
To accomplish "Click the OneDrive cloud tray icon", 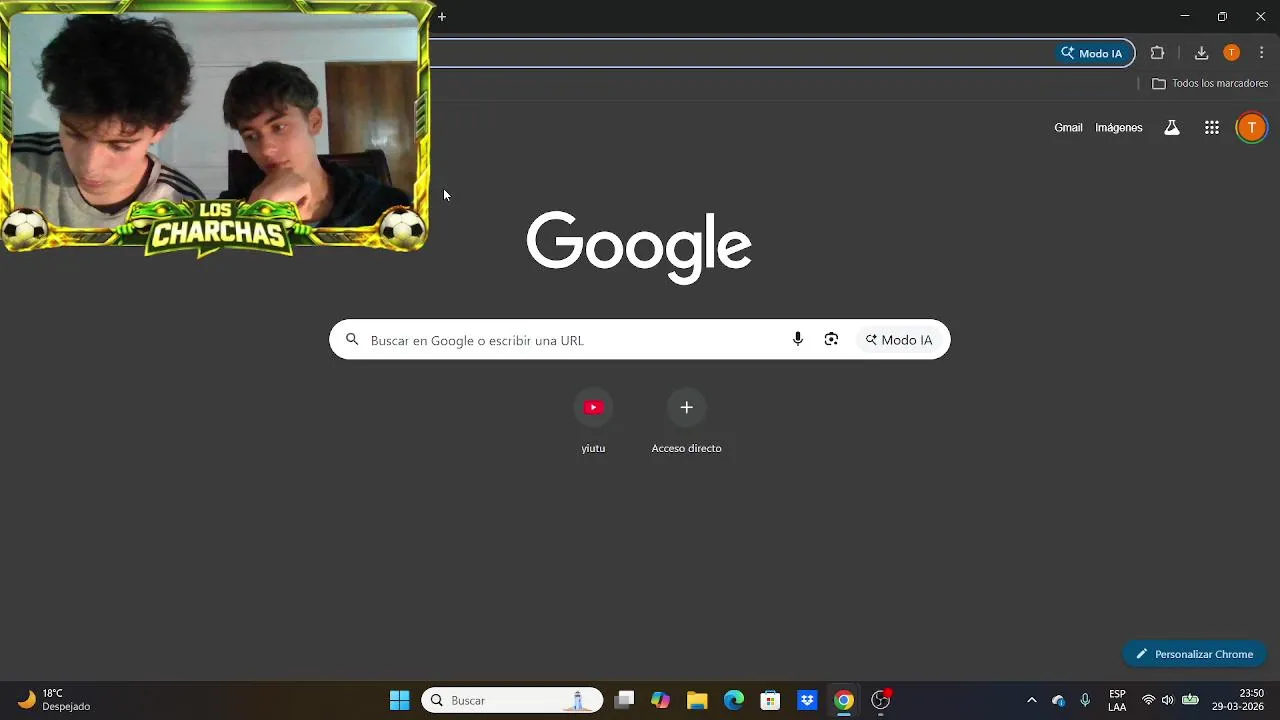I will click(x=1058, y=700).
